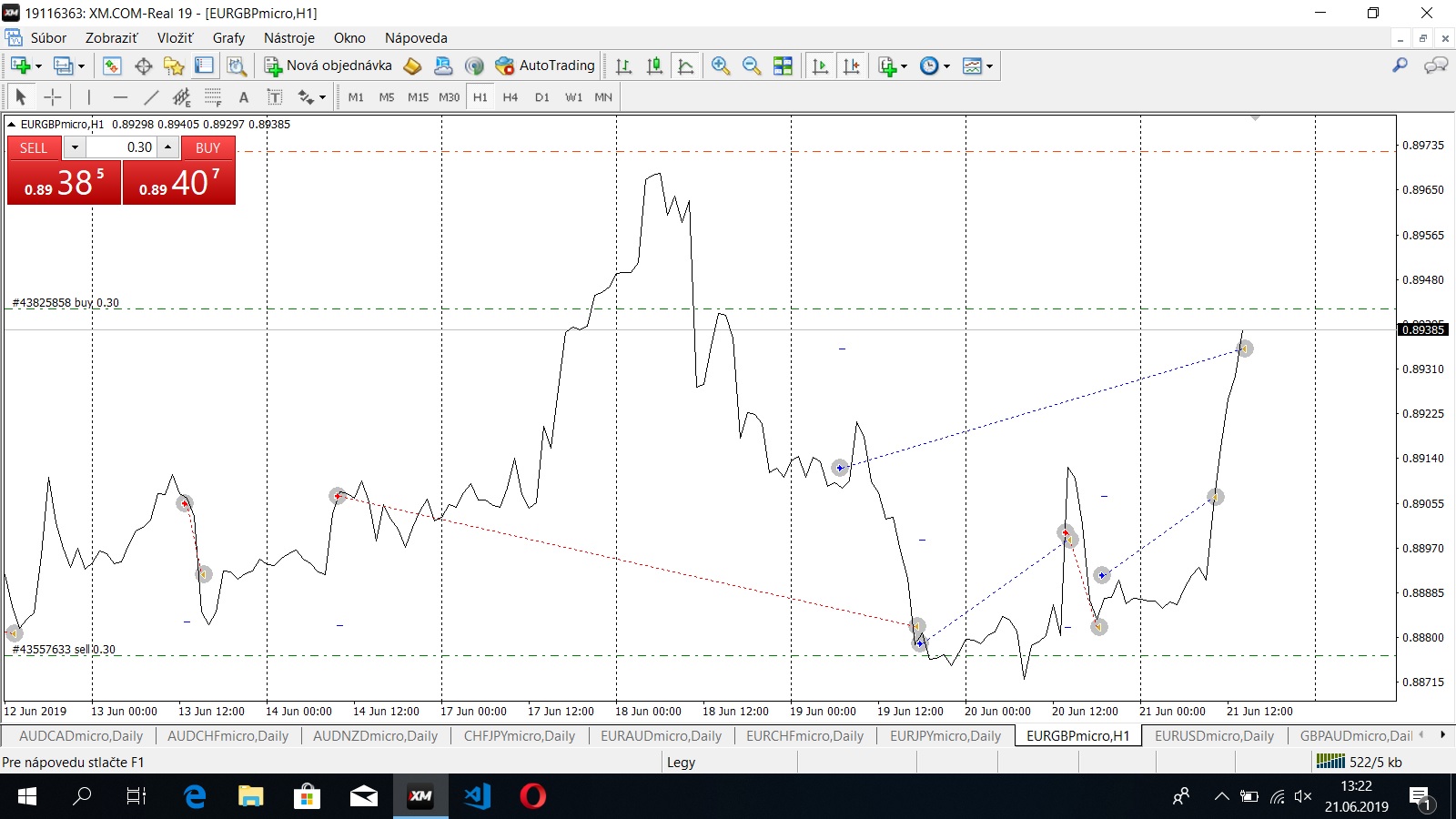The height and width of the screenshot is (819, 1456).
Task: Open the MQL5 Market cloud icon
Action: (443, 66)
